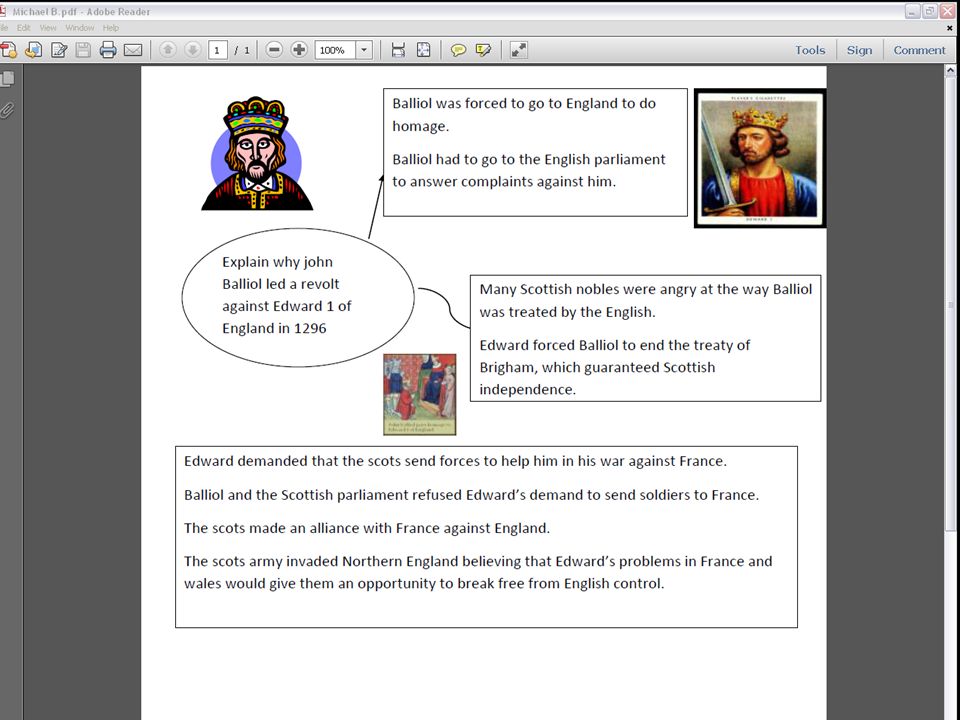Open the Help menu
The height and width of the screenshot is (720, 960).
[x=111, y=28]
